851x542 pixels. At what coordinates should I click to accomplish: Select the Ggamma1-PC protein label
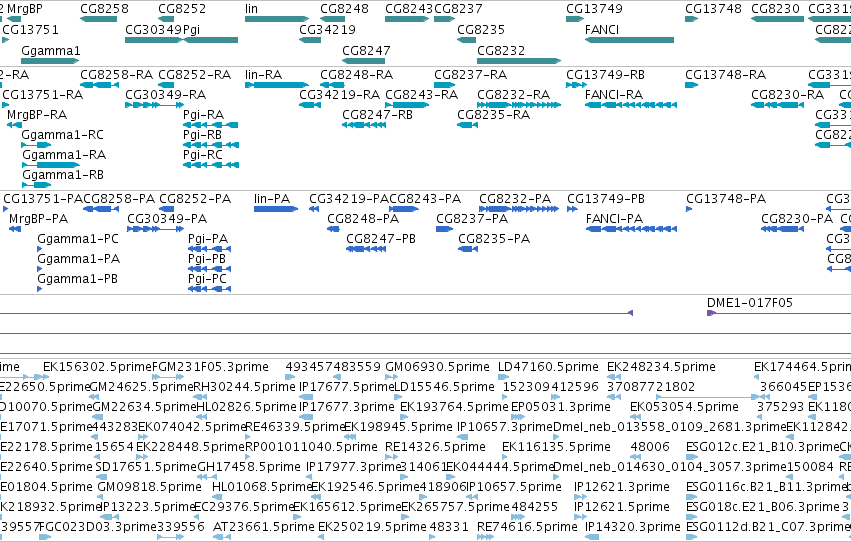(78, 239)
